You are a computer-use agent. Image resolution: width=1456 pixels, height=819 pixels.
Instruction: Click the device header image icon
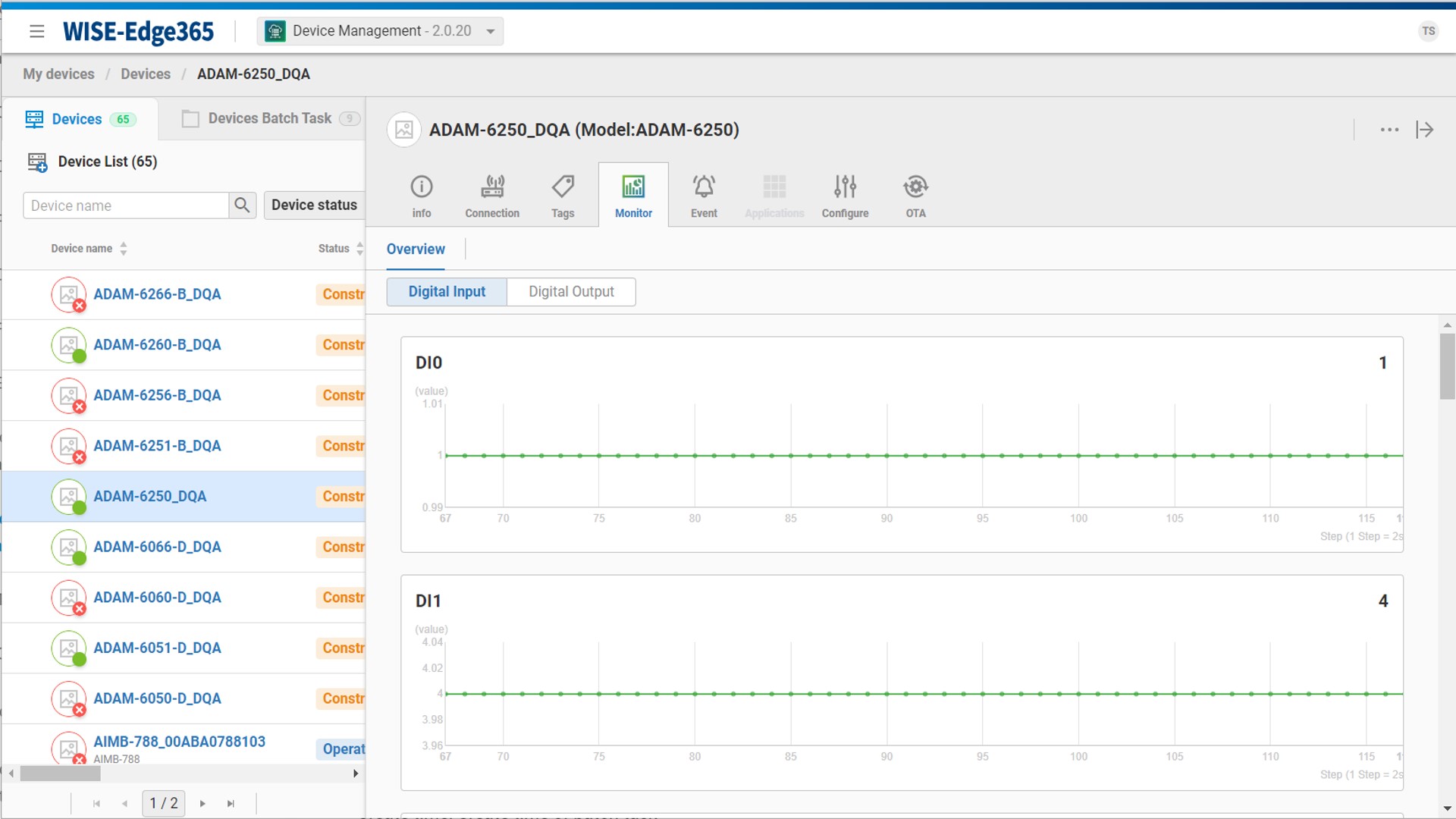[x=404, y=130]
